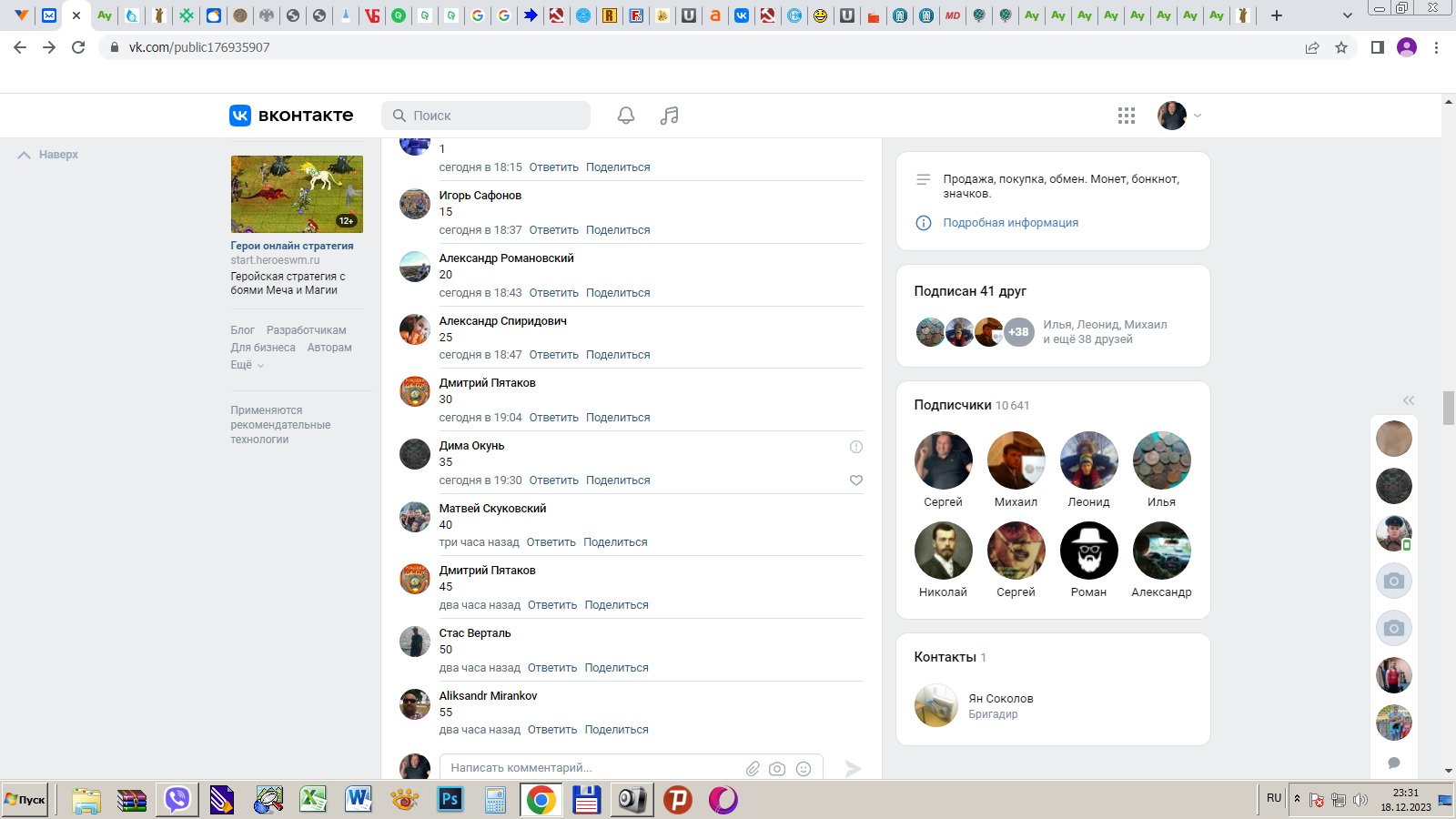Open +38 more friends bubble

[1019, 332]
